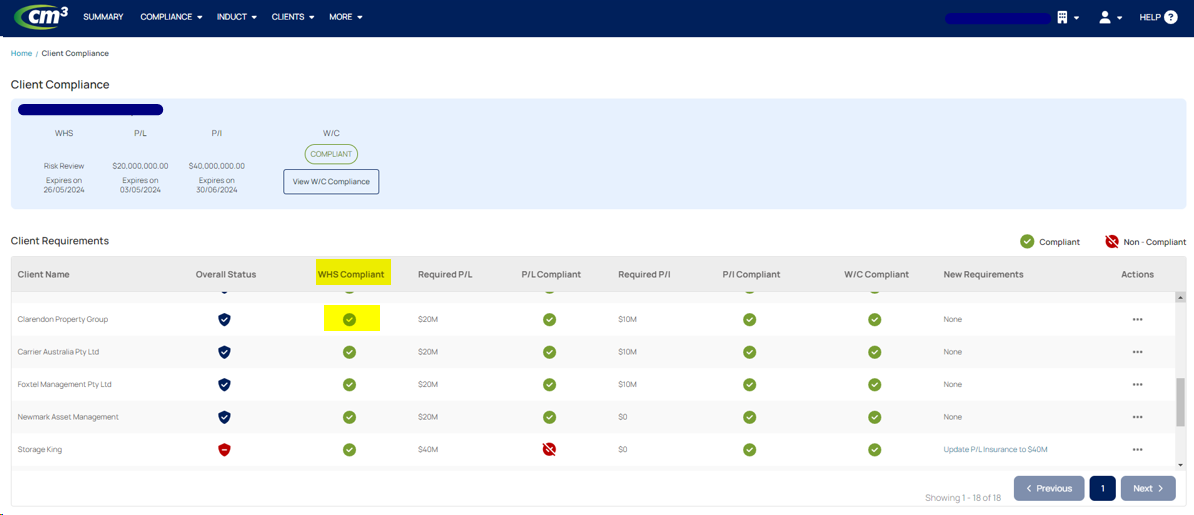The height and width of the screenshot is (515, 1194).
Task: Open actions menu for Storage King
Action: point(1138,450)
